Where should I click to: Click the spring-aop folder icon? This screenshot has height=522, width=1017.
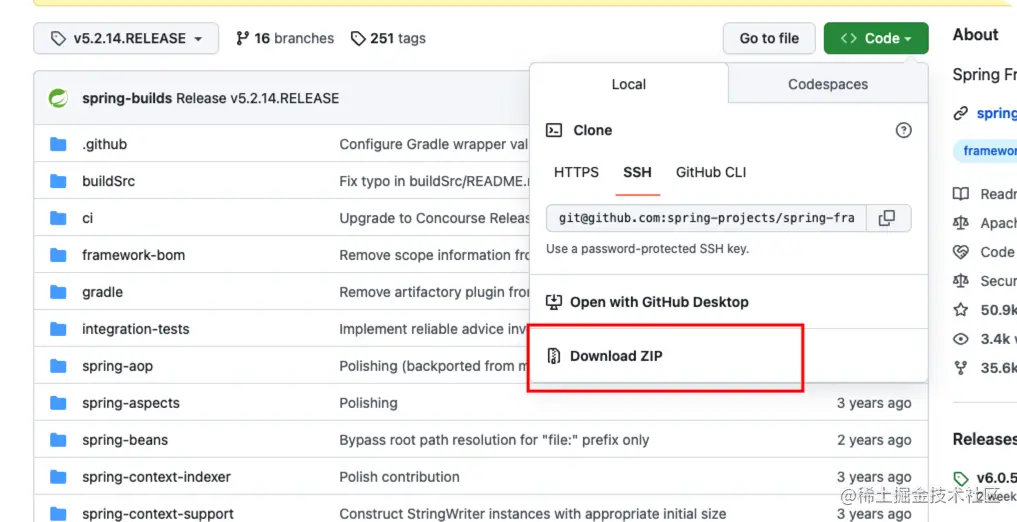click(58, 366)
